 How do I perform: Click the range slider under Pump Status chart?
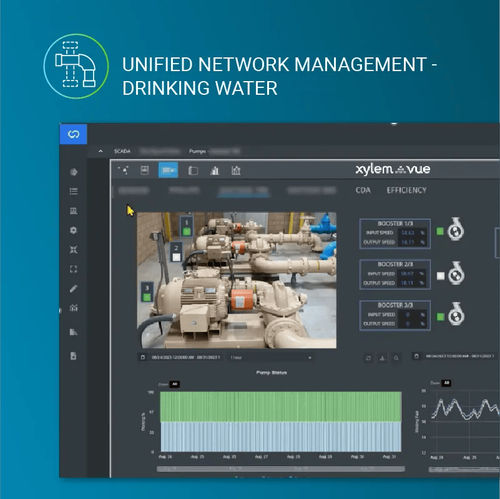point(281,469)
